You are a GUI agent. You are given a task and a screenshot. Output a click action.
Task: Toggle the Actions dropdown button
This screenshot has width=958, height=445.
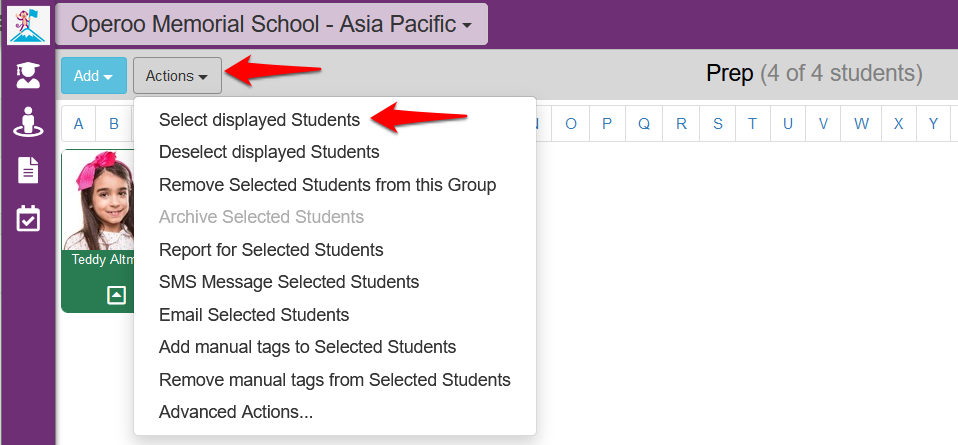pyautogui.click(x=177, y=76)
